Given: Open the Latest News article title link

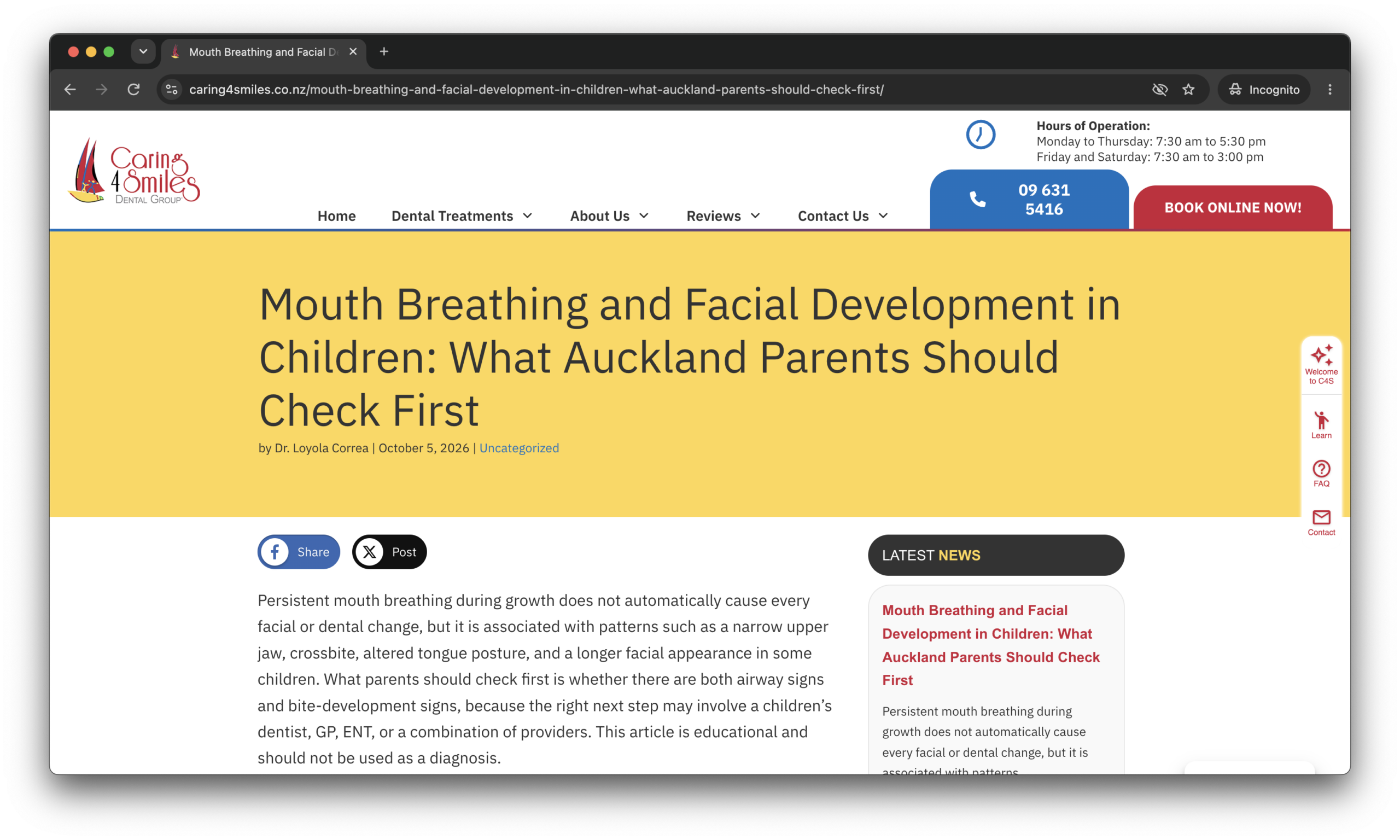Looking at the screenshot, I should 991,645.
